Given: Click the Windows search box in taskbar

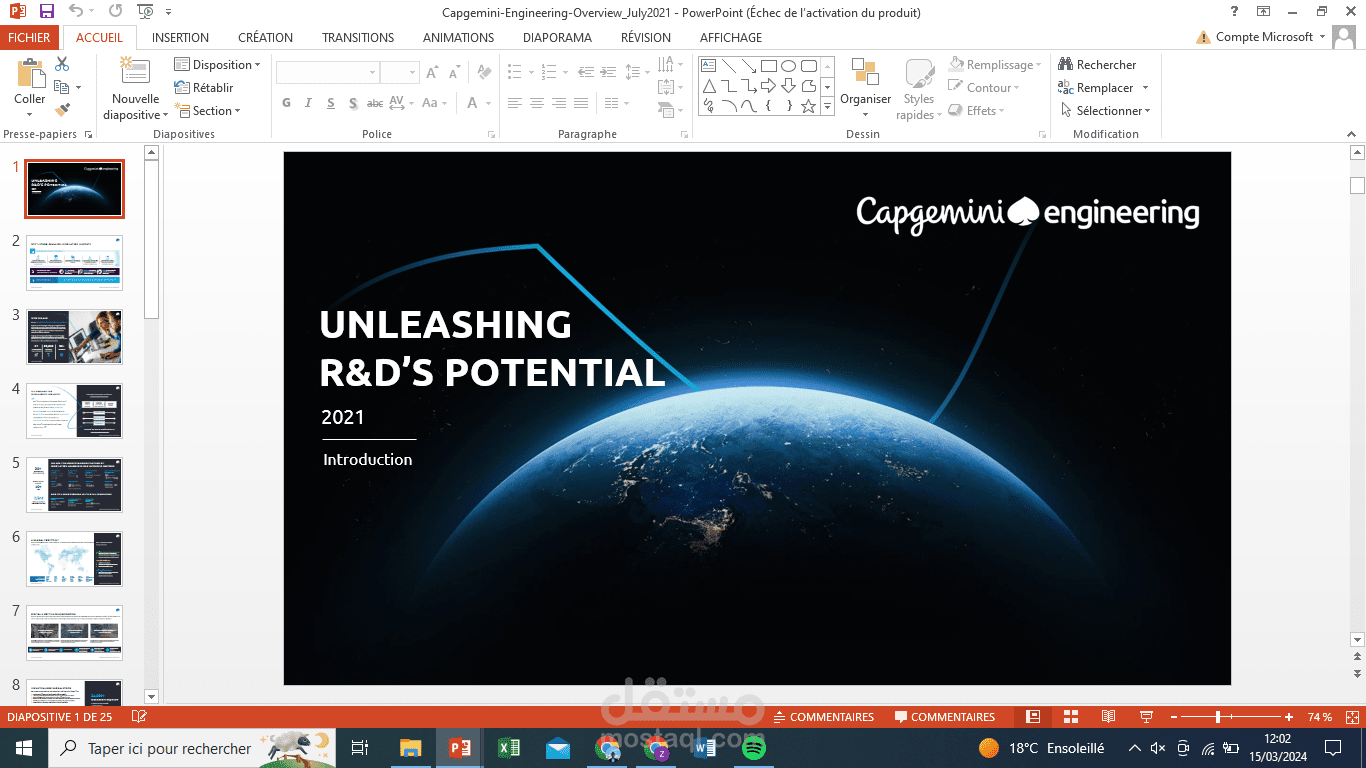Looking at the screenshot, I should coord(193,748).
